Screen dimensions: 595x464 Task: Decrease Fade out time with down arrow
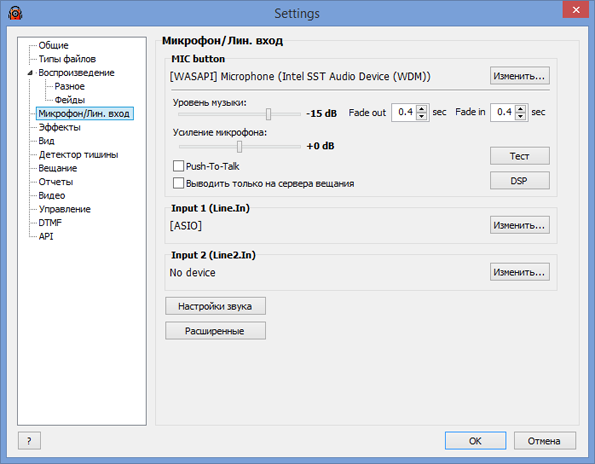click(422, 116)
